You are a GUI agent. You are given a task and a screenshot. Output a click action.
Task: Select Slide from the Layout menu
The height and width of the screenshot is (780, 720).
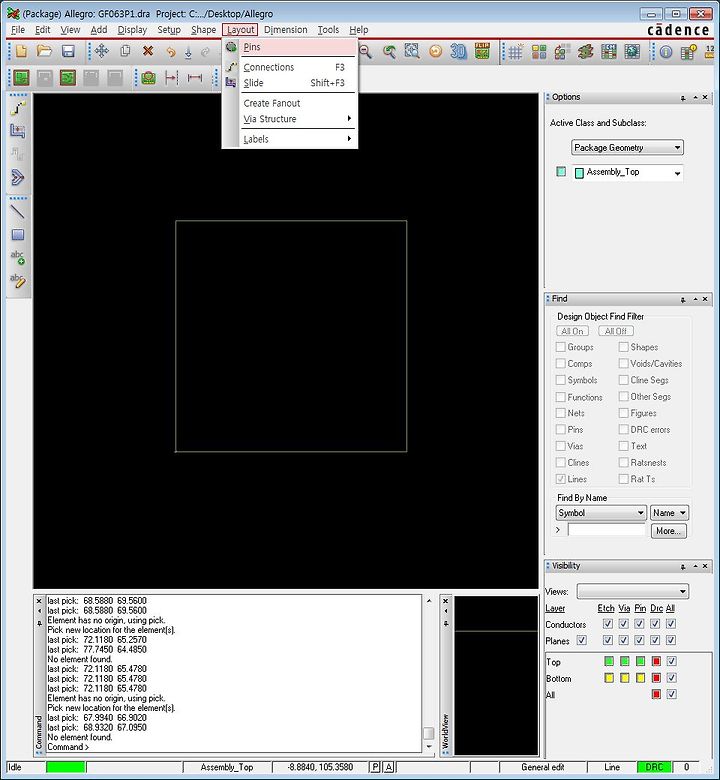pyautogui.click(x=298, y=83)
